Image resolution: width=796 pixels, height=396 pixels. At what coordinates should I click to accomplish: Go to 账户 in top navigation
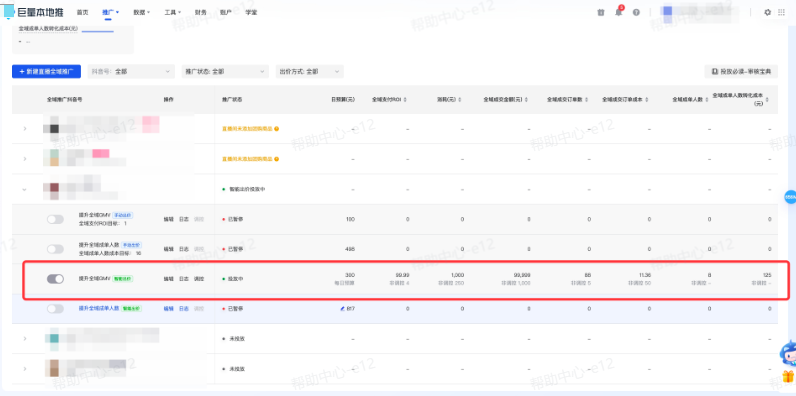point(226,12)
